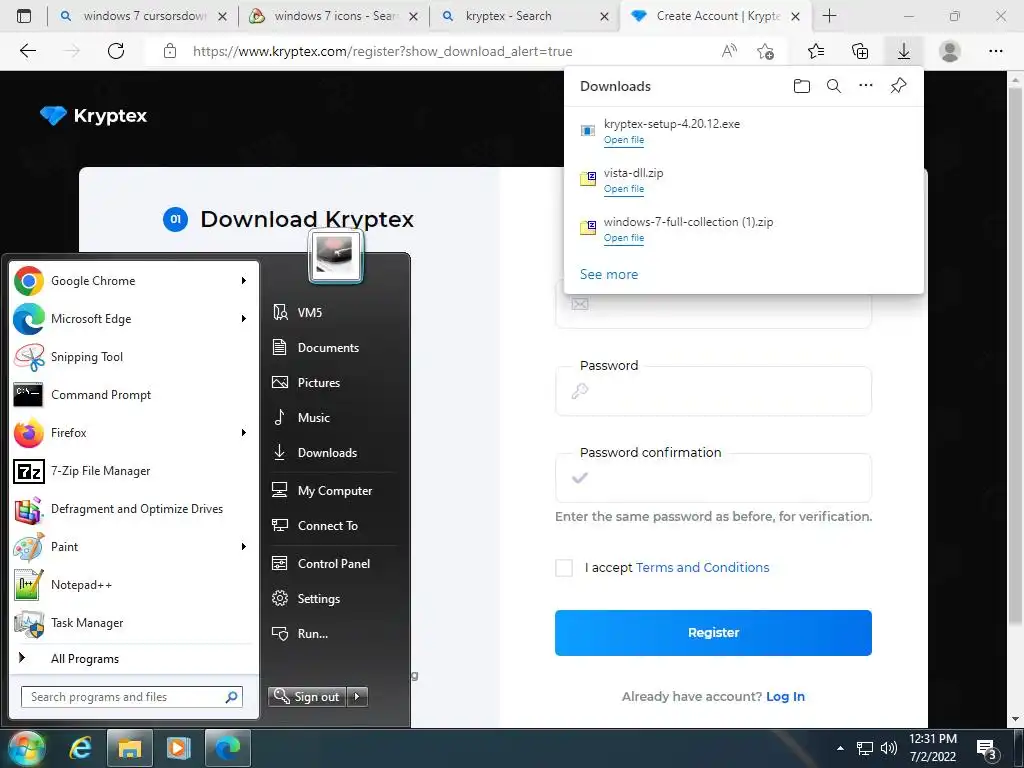Screen dimensions: 1024x768
Task: Launch Command Prompt
Action: click(x=134, y=394)
